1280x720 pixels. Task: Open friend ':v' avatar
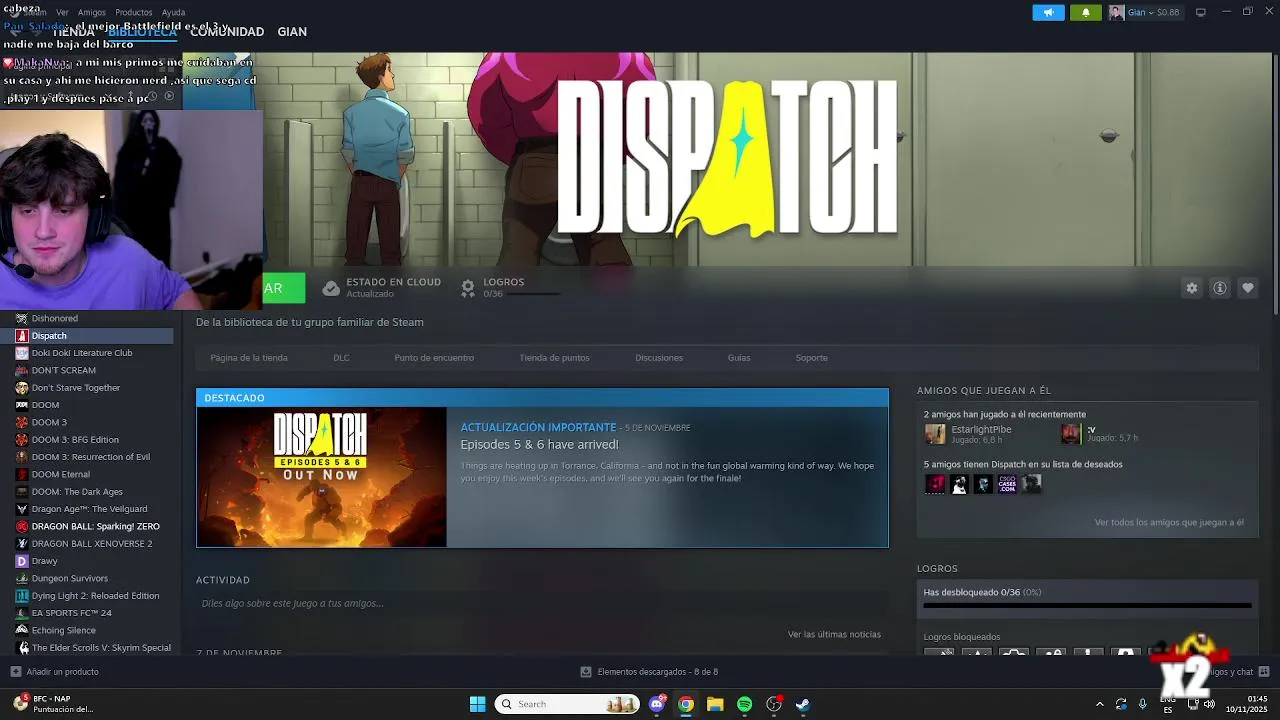1071,433
